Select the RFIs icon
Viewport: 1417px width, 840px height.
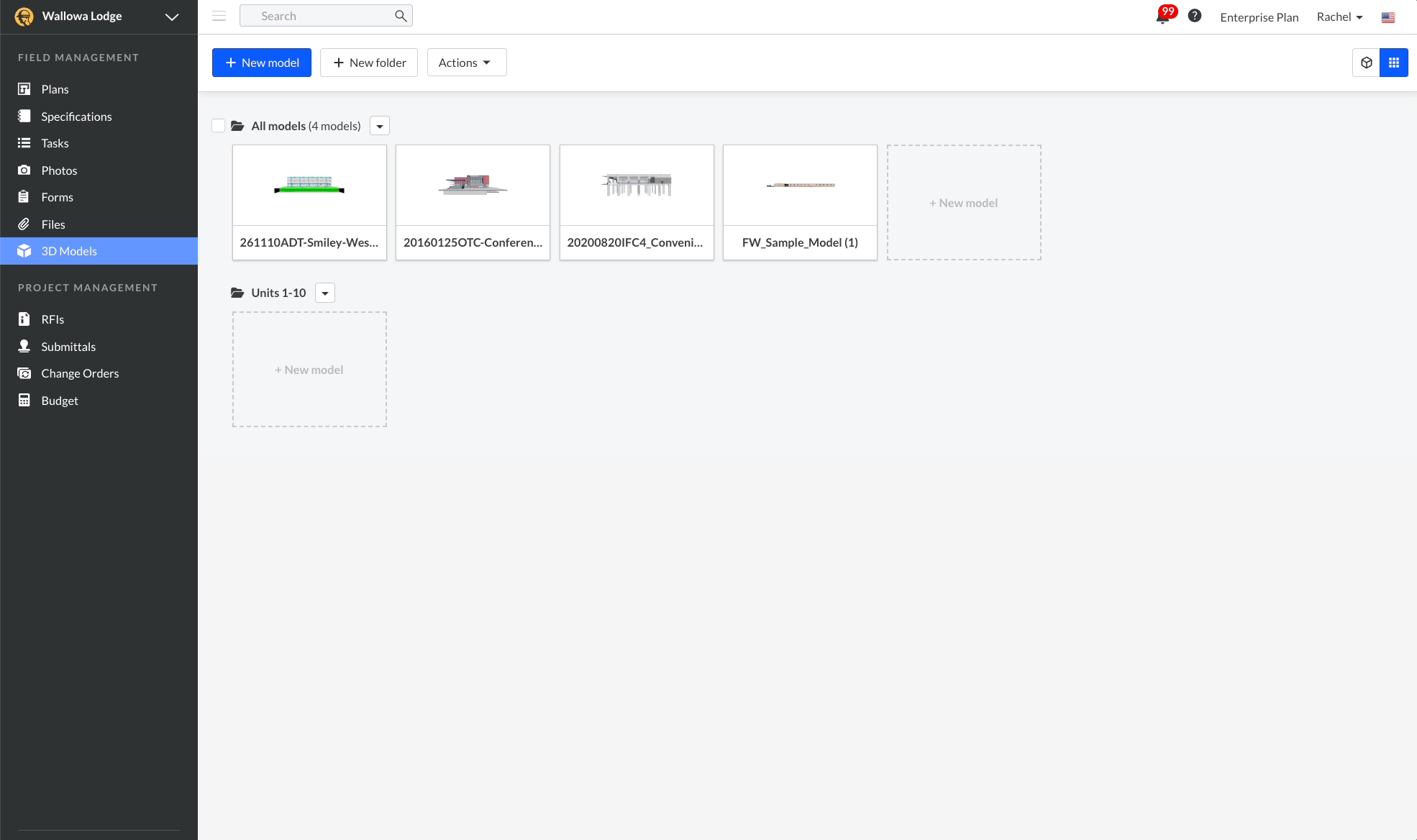(x=24, y=319)
